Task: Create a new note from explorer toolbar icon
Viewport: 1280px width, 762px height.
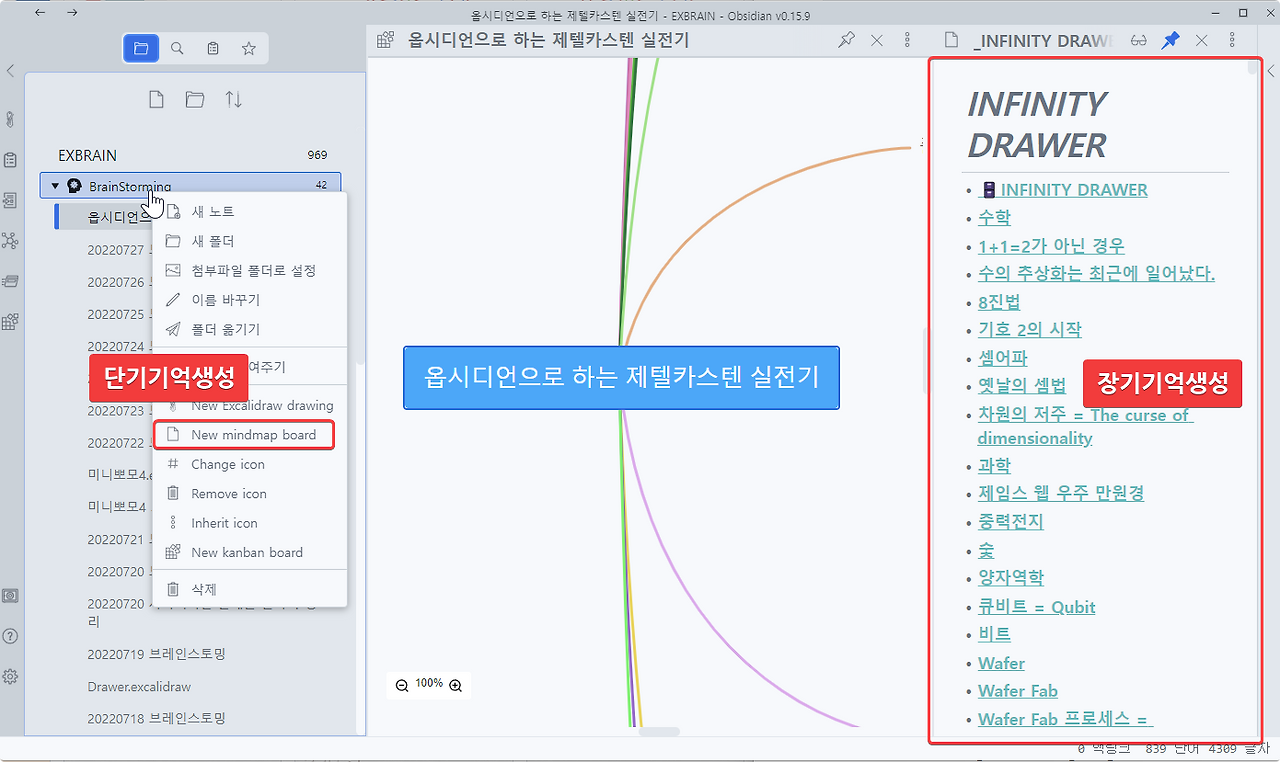Action: (x=156, y=99)
